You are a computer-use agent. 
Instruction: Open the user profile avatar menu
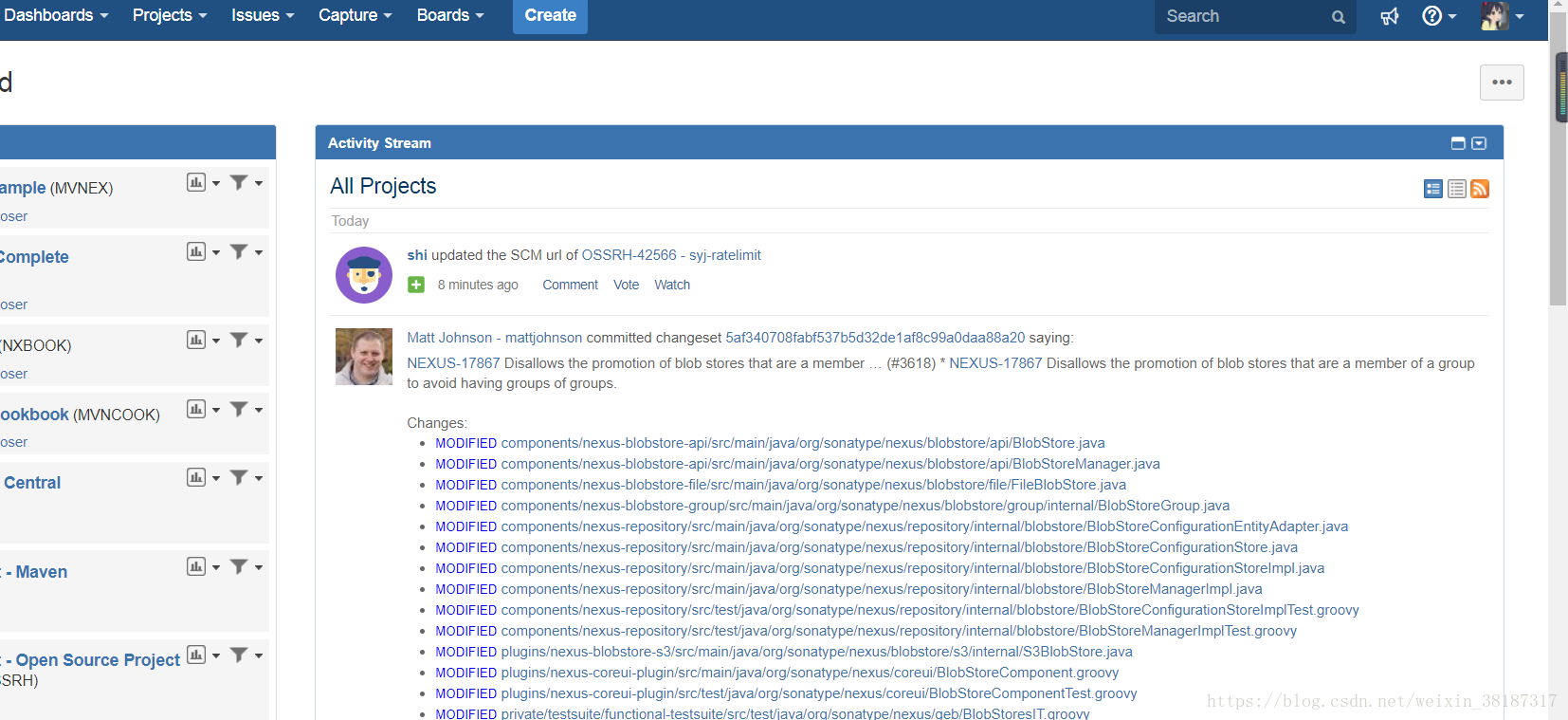(x=1503, y=16)
